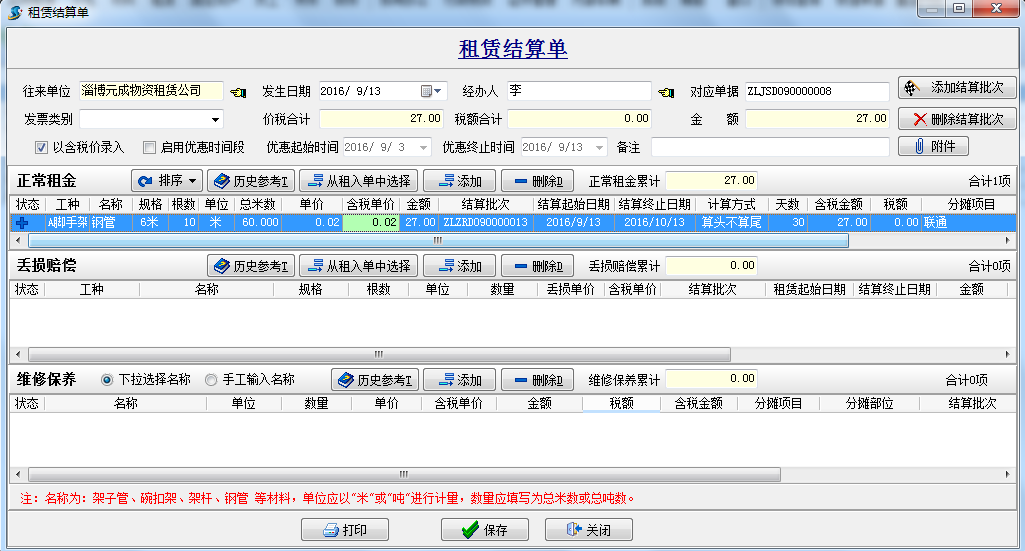Enable the 启用优惠时间段 checkbox

(x=150, y=147)
